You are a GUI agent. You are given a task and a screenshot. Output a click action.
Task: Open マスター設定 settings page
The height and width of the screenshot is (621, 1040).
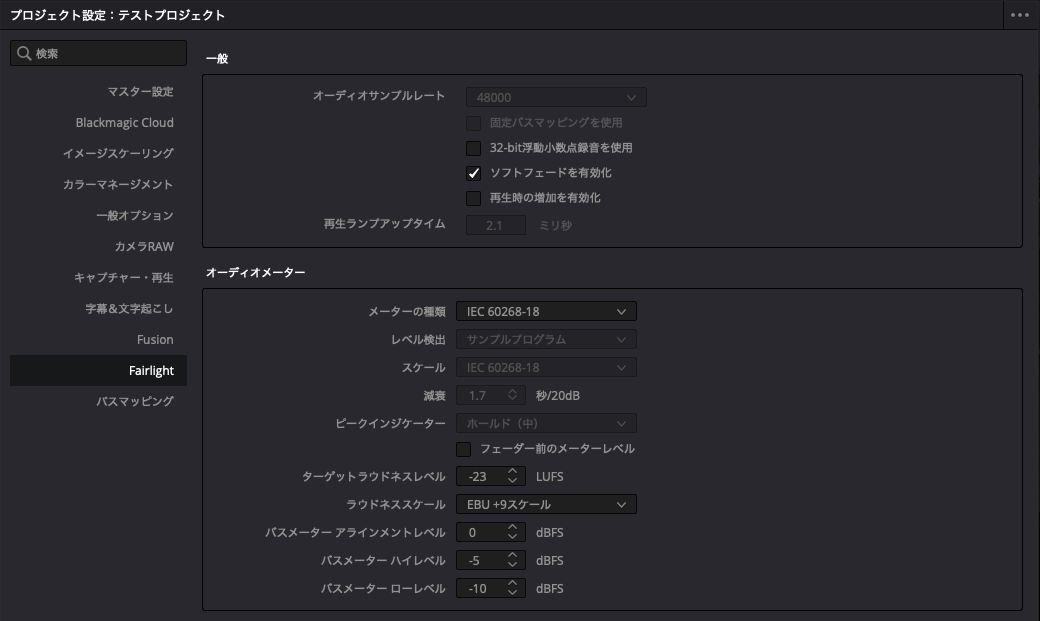coord(140,92)
